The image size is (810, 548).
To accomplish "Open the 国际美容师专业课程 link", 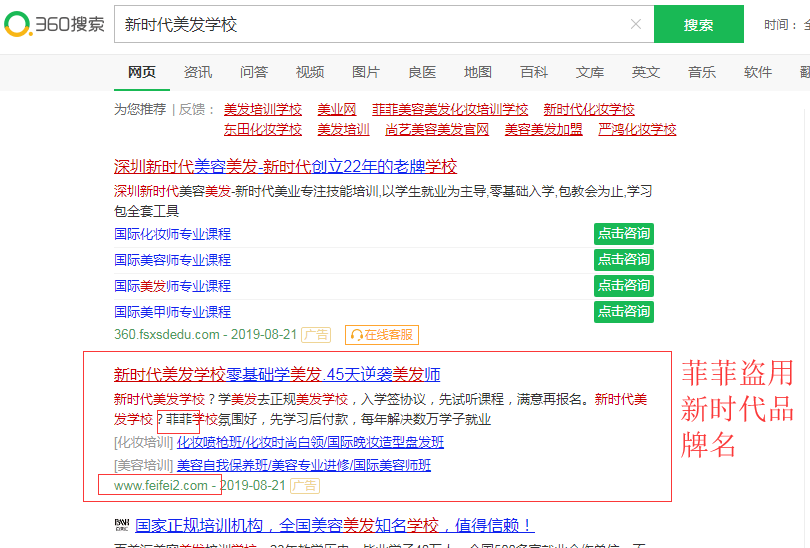I will tap(172, 260).
